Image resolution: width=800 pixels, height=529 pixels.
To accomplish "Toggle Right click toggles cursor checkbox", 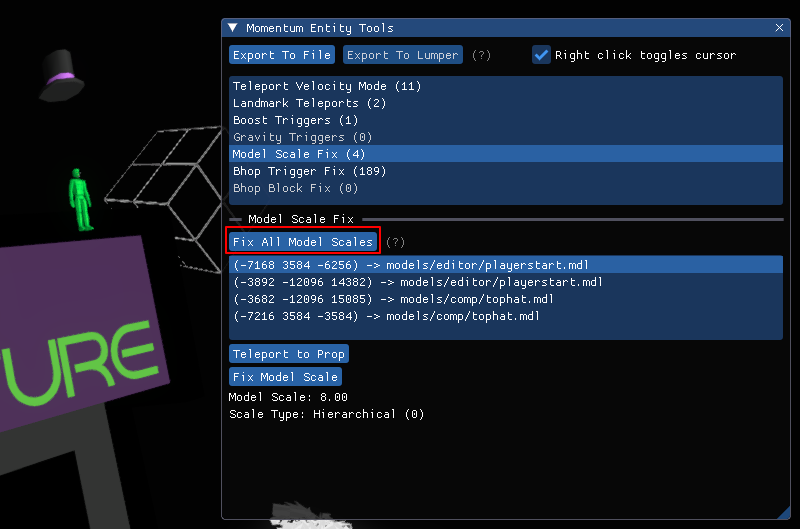I will (x=542, y=55).
